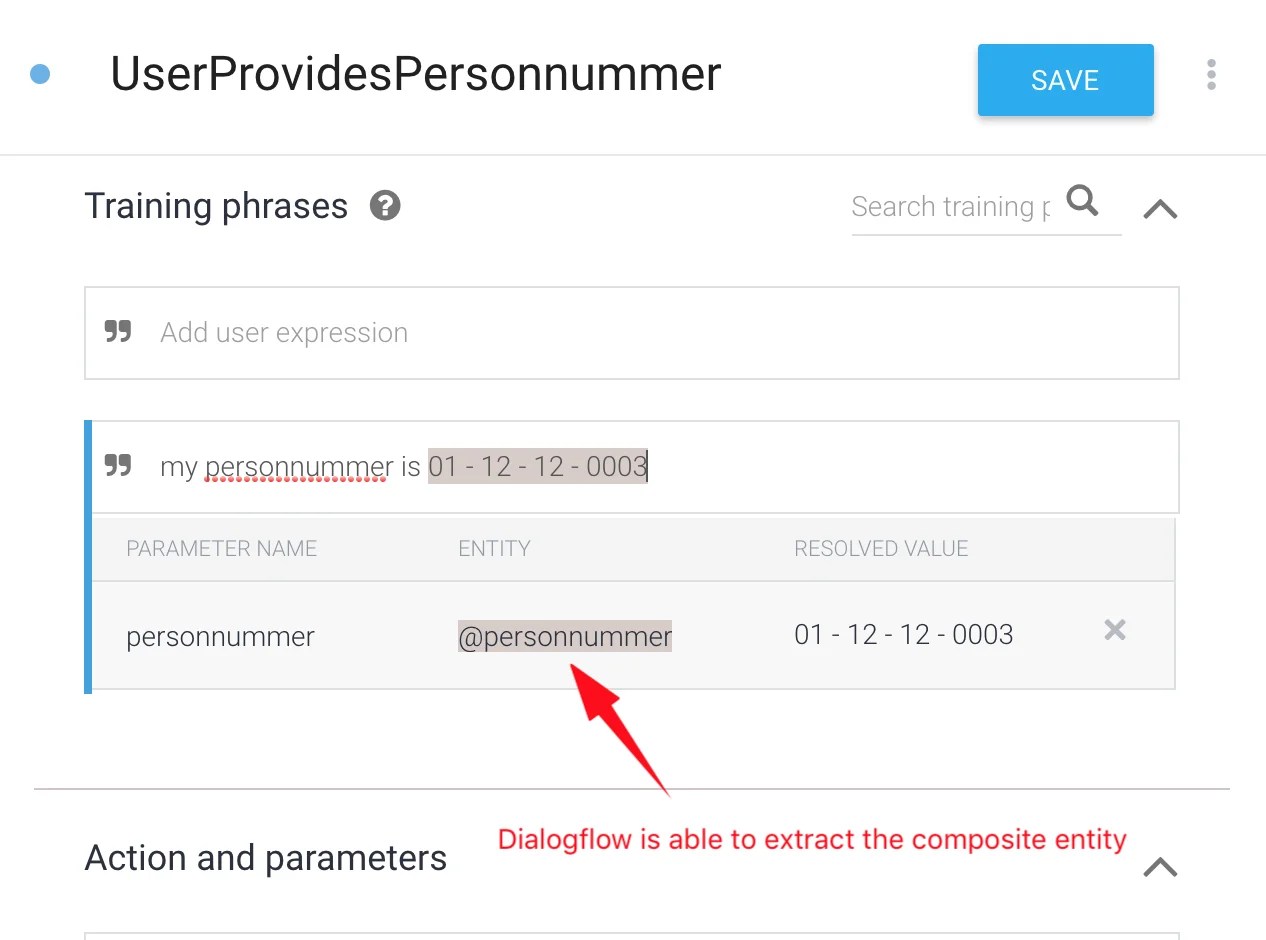This screenshot has width=1266, height=940.
Task: Click the Training phrases help icon
Action: click(x=385, y=205)
